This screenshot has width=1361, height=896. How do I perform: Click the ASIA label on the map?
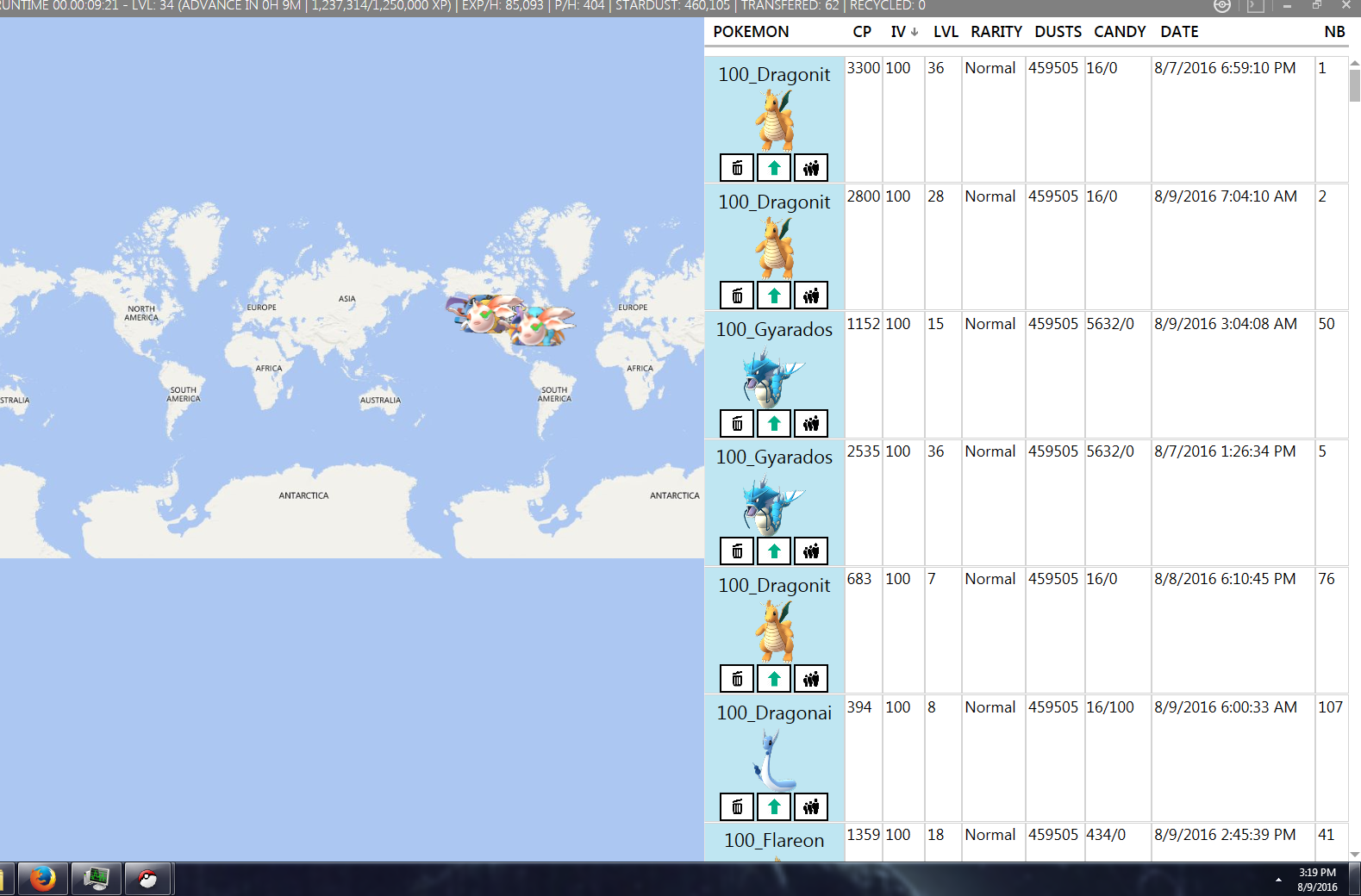[347, 299]
